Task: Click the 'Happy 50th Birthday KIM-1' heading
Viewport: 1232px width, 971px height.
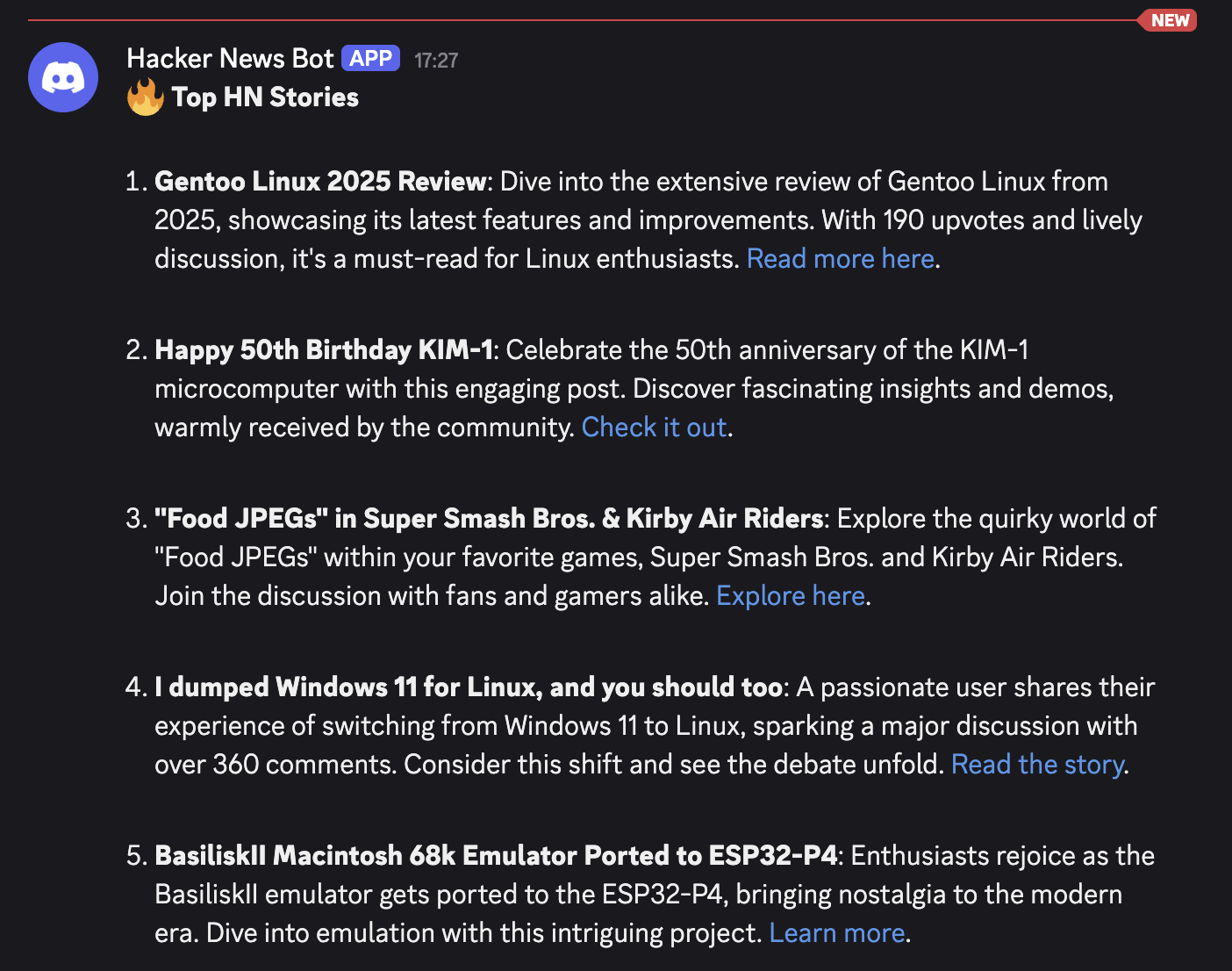Action: [324, 349]
